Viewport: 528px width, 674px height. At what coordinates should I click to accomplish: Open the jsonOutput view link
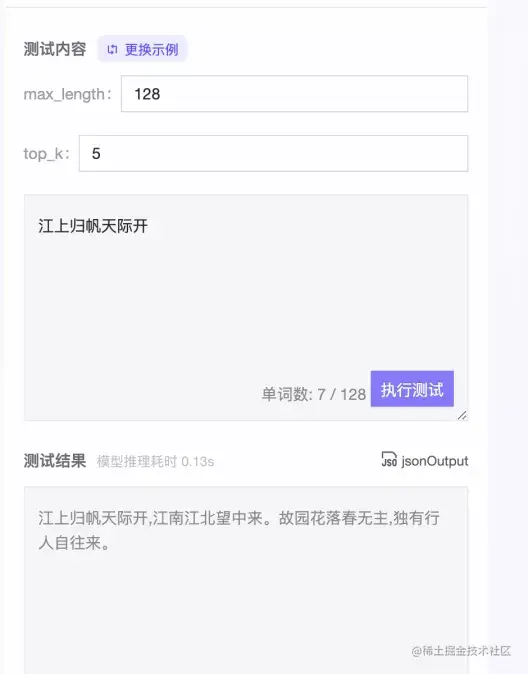pyautogui.click(x=434, y=461)
